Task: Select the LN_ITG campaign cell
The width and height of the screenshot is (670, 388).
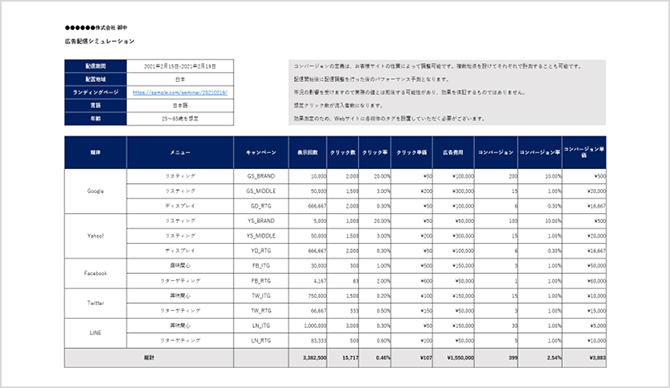Action: tap(261, 326)
